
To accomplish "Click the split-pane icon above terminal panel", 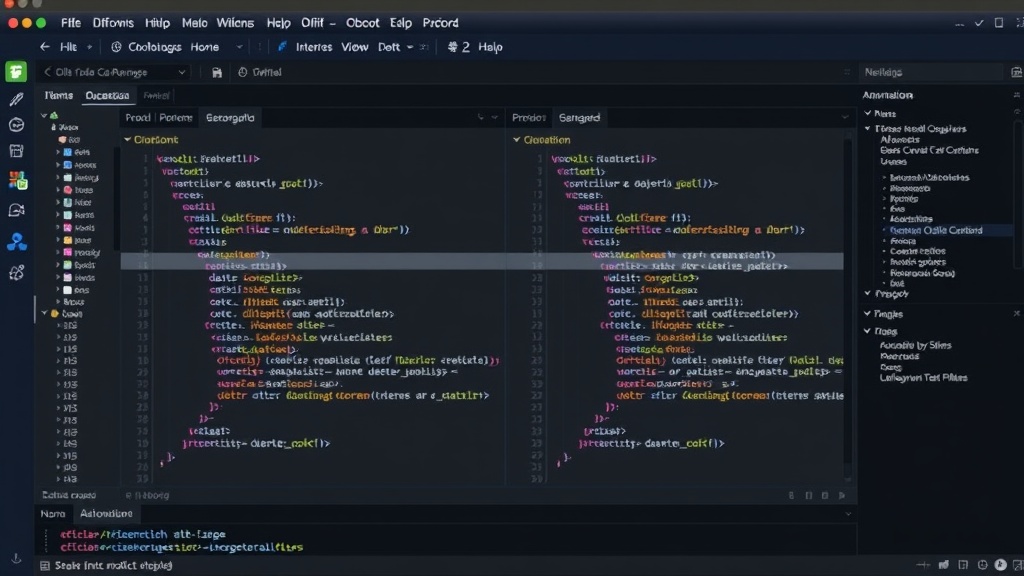I will (808, 496).
